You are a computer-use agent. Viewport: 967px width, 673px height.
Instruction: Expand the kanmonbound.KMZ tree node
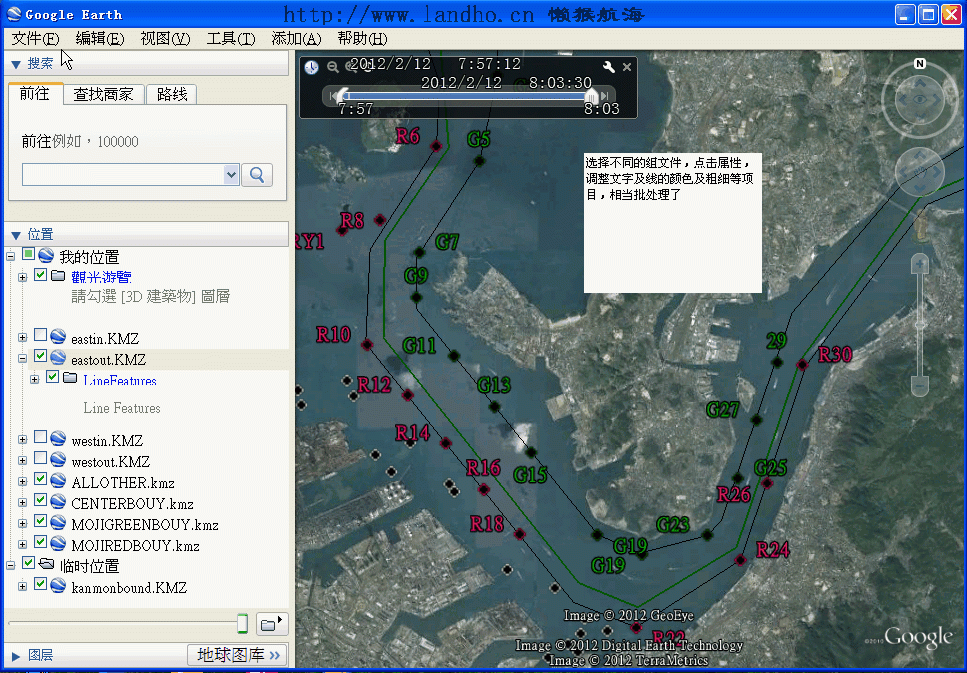(x=23, y=586)
